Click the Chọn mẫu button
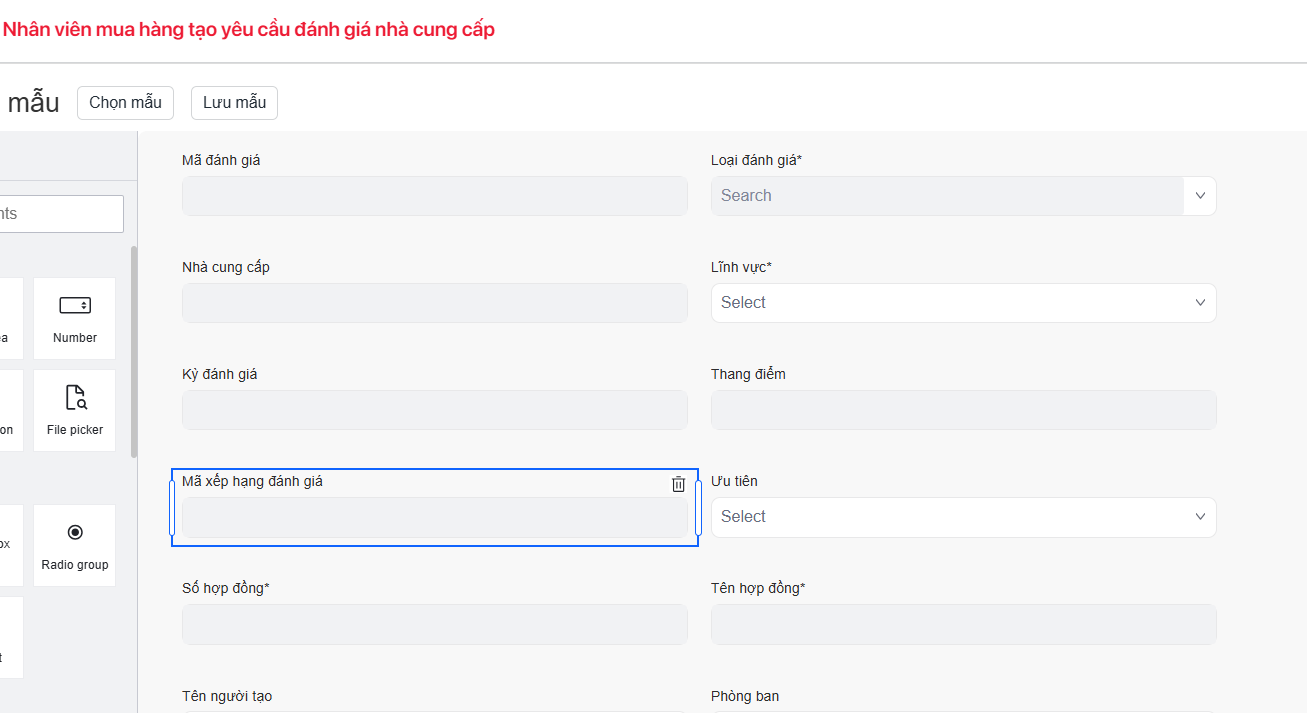The width and height of the screenshot is (1307, 713). (125, 103)
